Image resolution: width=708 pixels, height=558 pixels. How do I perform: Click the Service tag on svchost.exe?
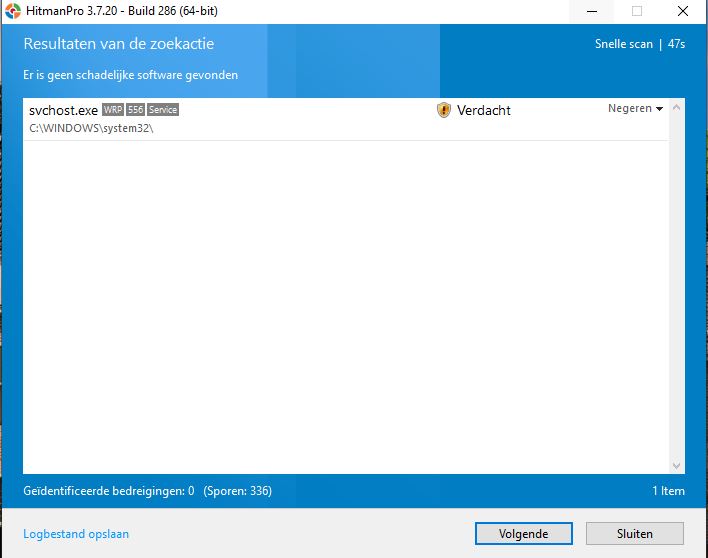click(163, 110)
